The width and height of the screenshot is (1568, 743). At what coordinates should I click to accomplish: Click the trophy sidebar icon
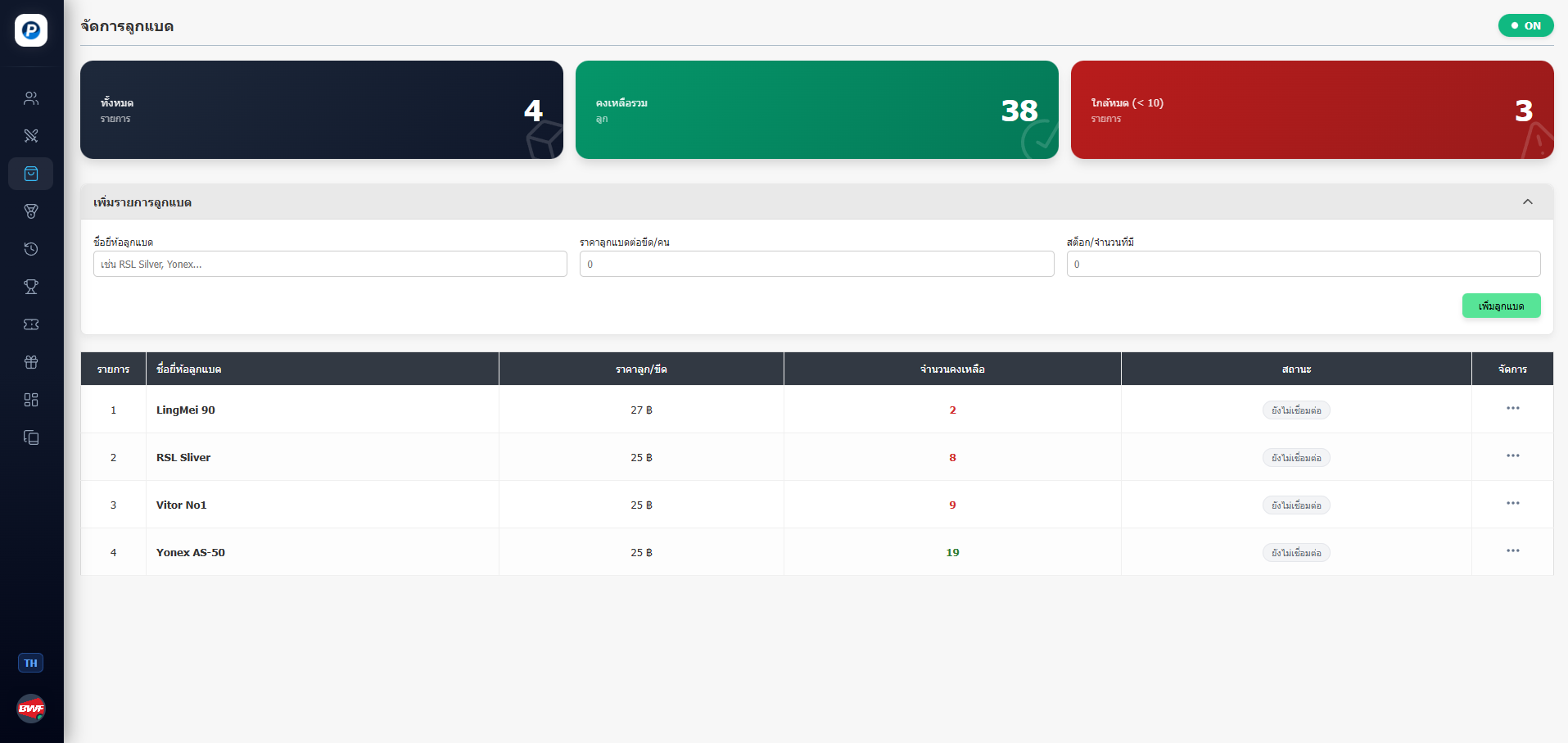pyautogui.click(x=31, y=287)
